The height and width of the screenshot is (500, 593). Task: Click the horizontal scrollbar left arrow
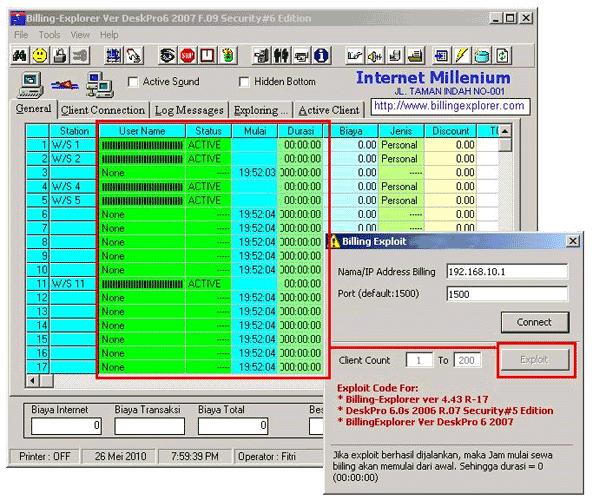(33, 380)
